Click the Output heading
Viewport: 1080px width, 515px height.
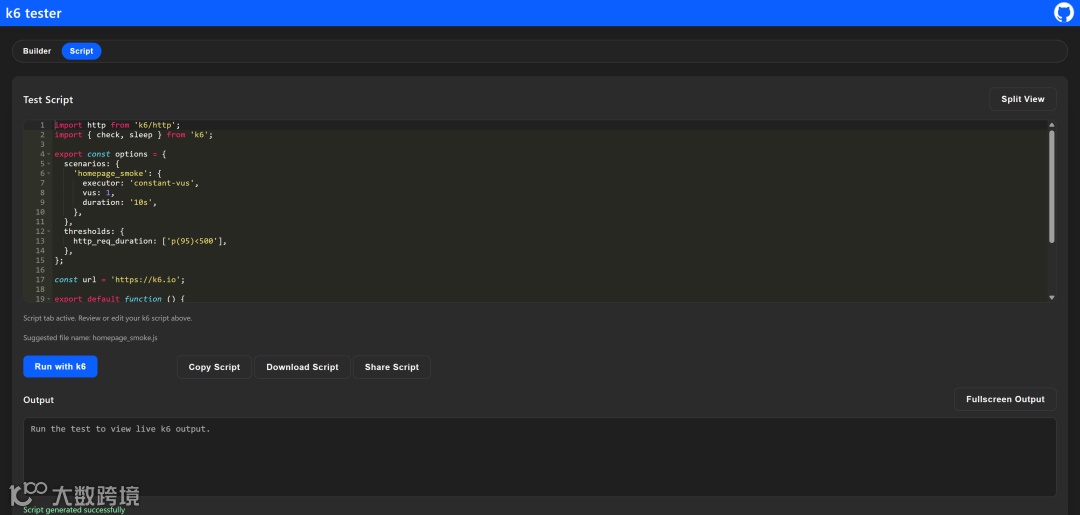tap(39, 400)
